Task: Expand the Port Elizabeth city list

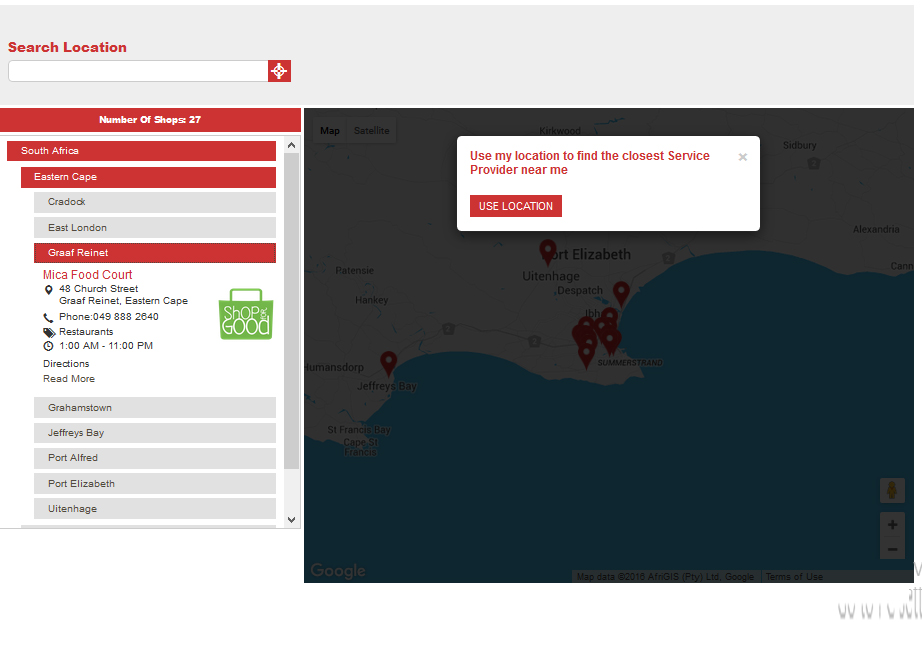Action: tap(154, 484)
